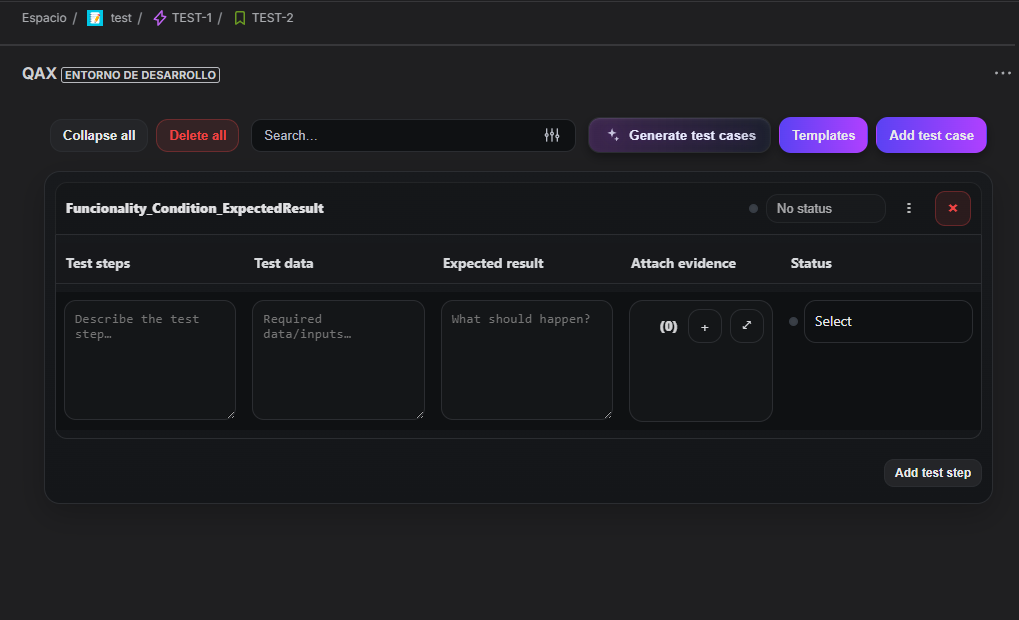The image size is (1019, 620).
Task: Click the Status column header
Action: (811, 263)
